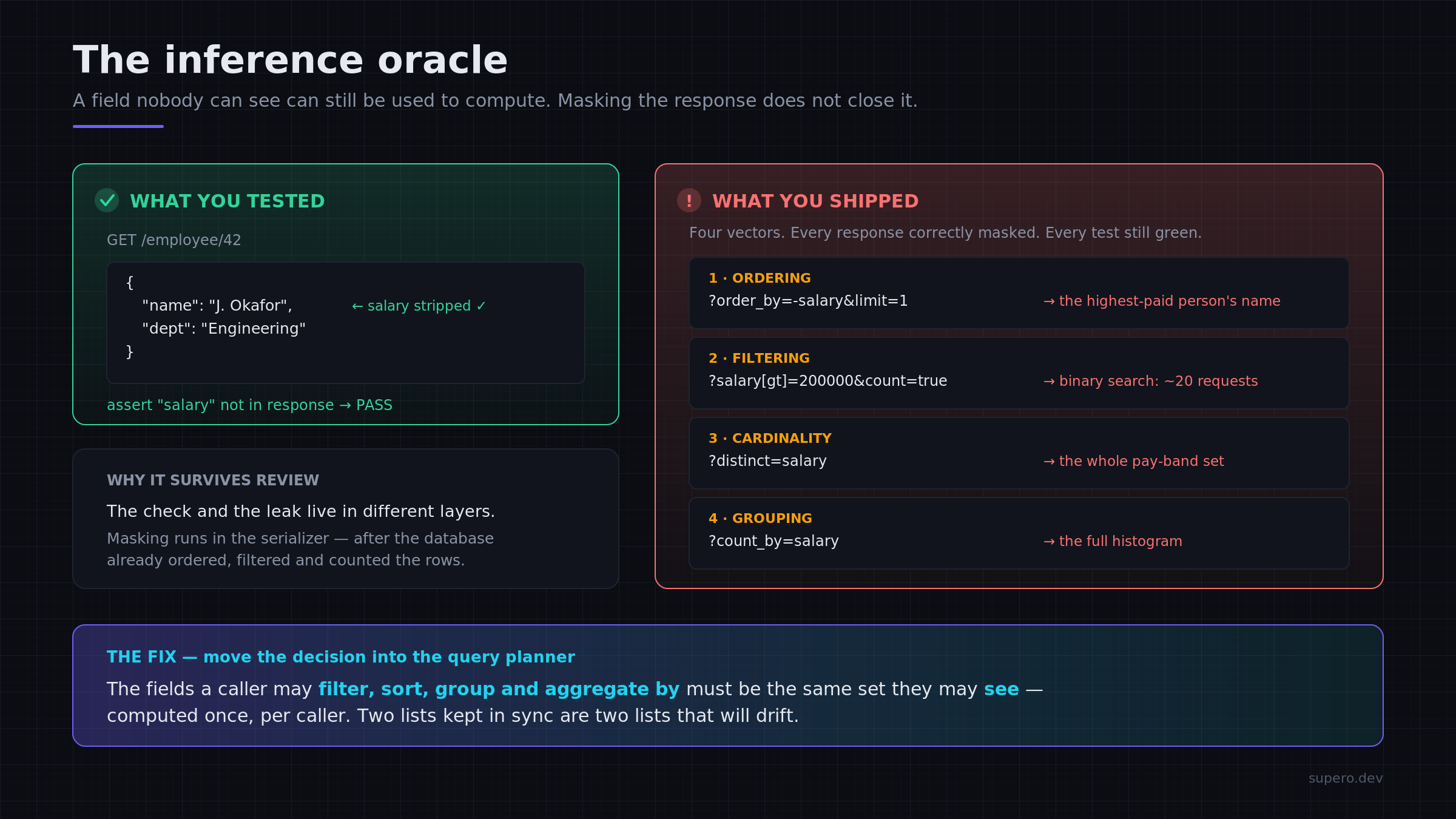Click the '4 · GROUPING' label

[760, 518]
